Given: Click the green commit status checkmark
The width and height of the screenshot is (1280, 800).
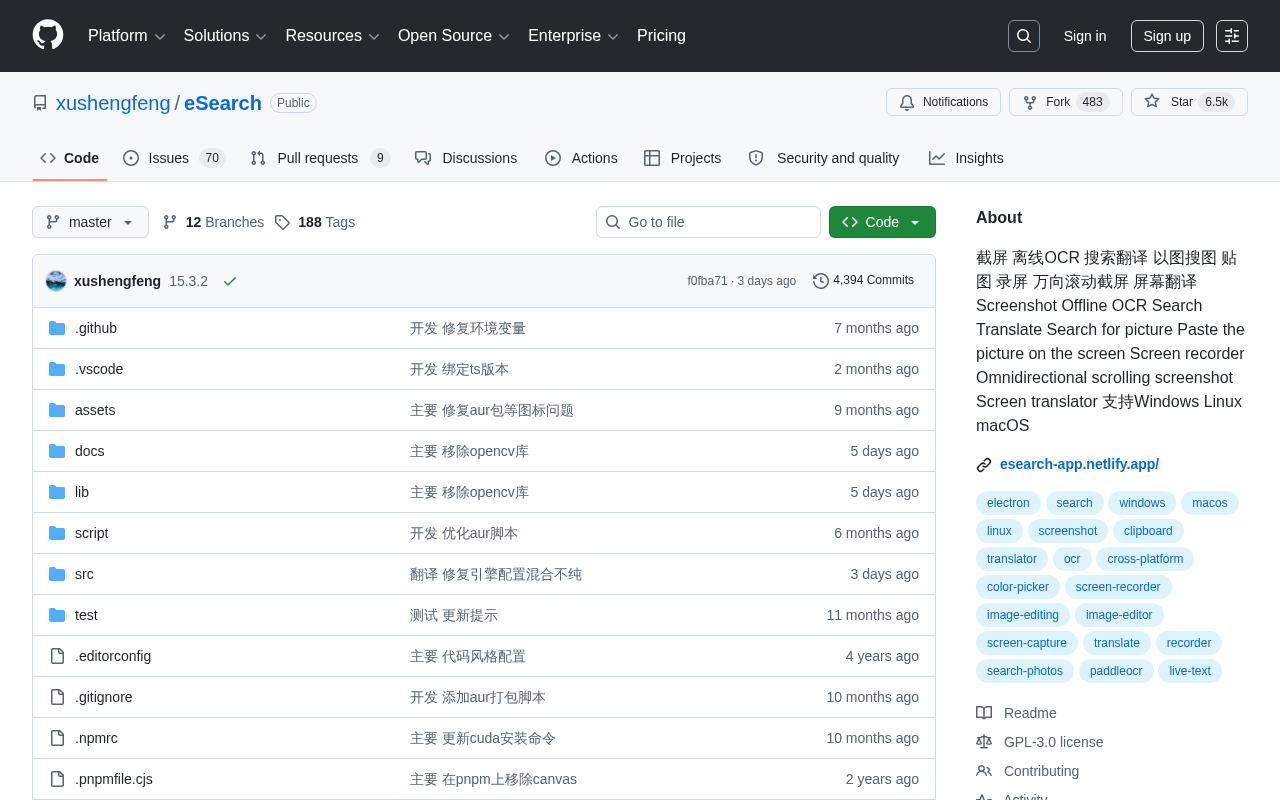Looking at the screenshot, I should [x=230, y=281].
